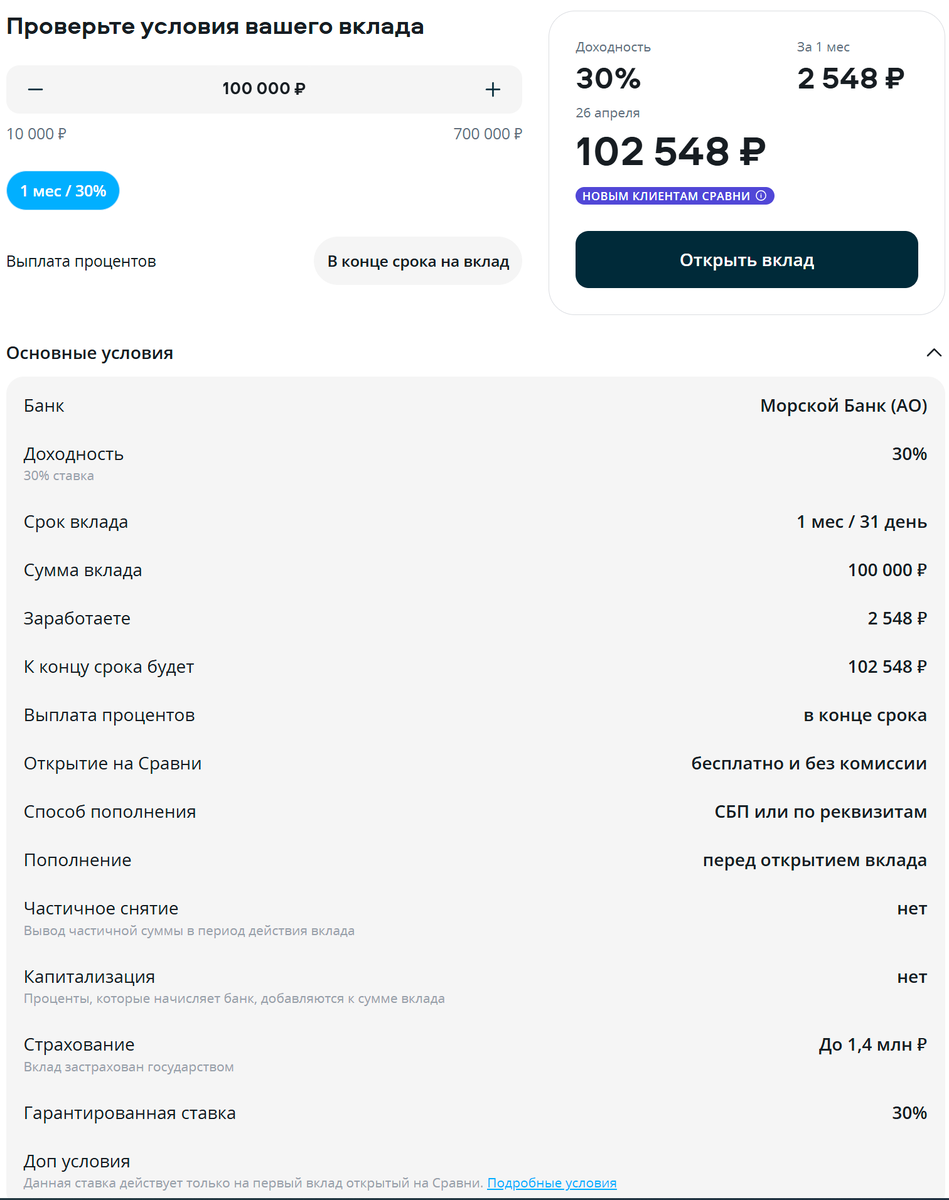Click the large 102 548 ₽ total in the card
Image resolution: width=949 pixels, height=1200 pixels.
[671, 151]
